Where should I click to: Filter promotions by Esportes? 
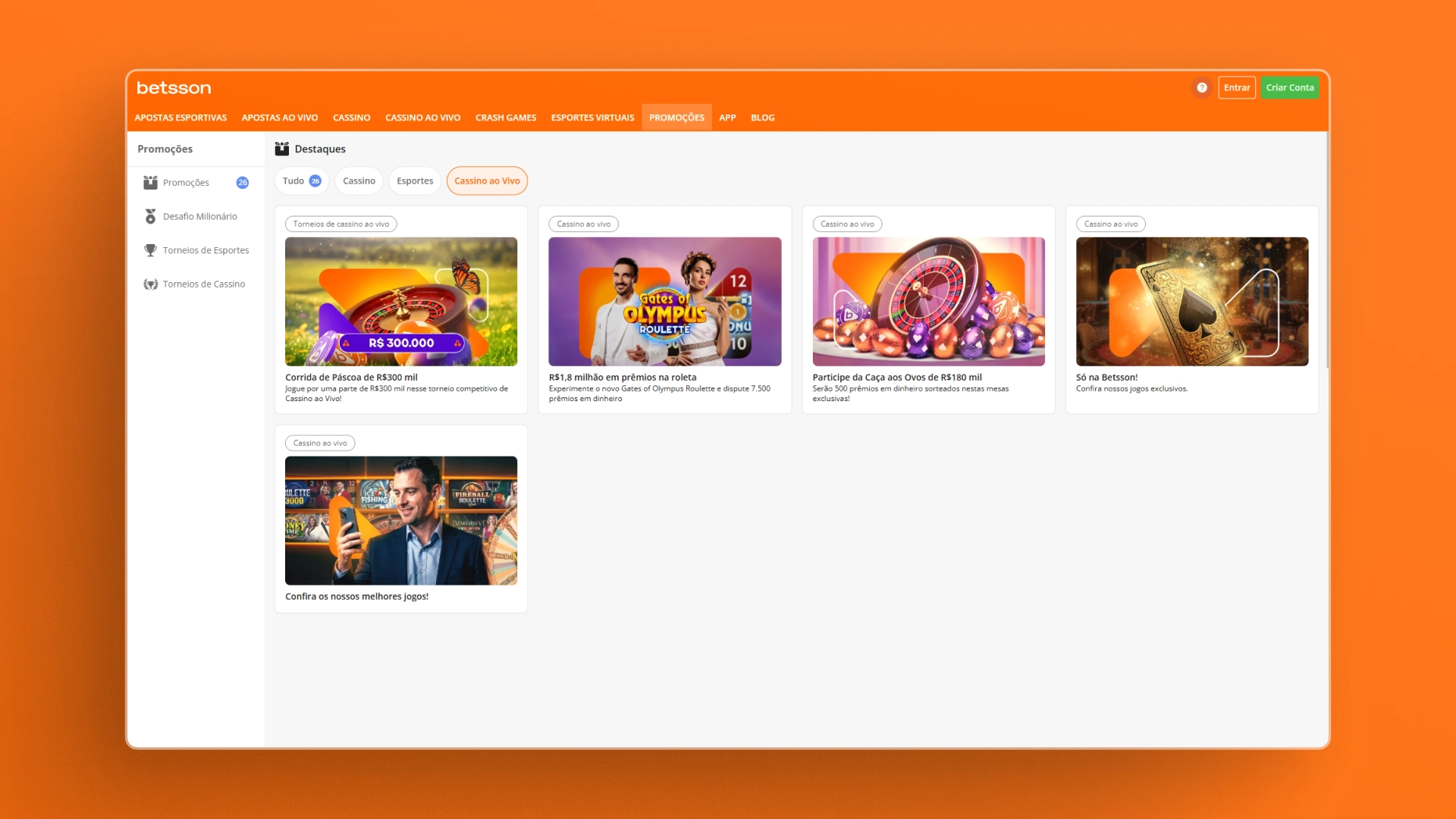415,181
